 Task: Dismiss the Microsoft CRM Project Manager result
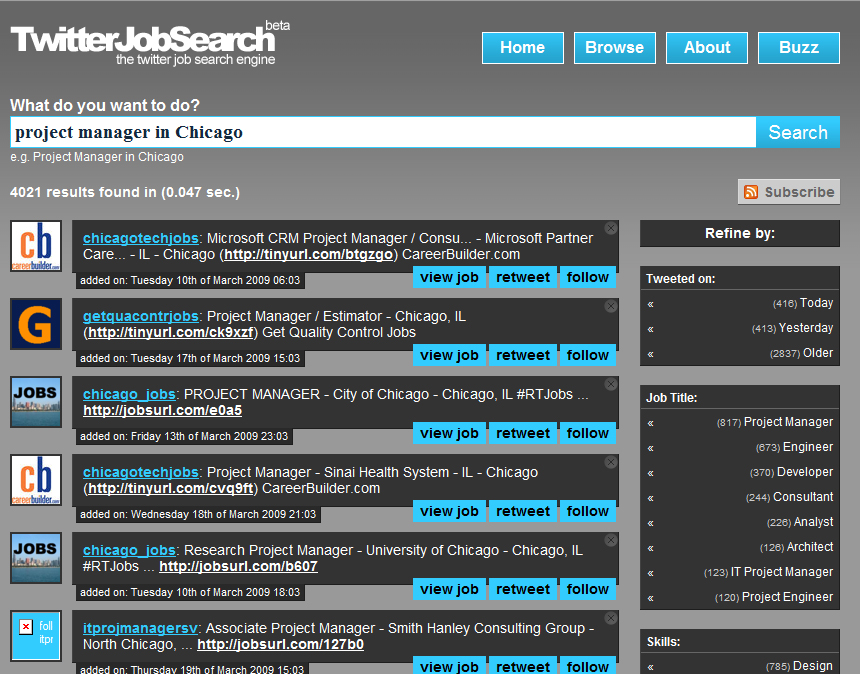610,228
